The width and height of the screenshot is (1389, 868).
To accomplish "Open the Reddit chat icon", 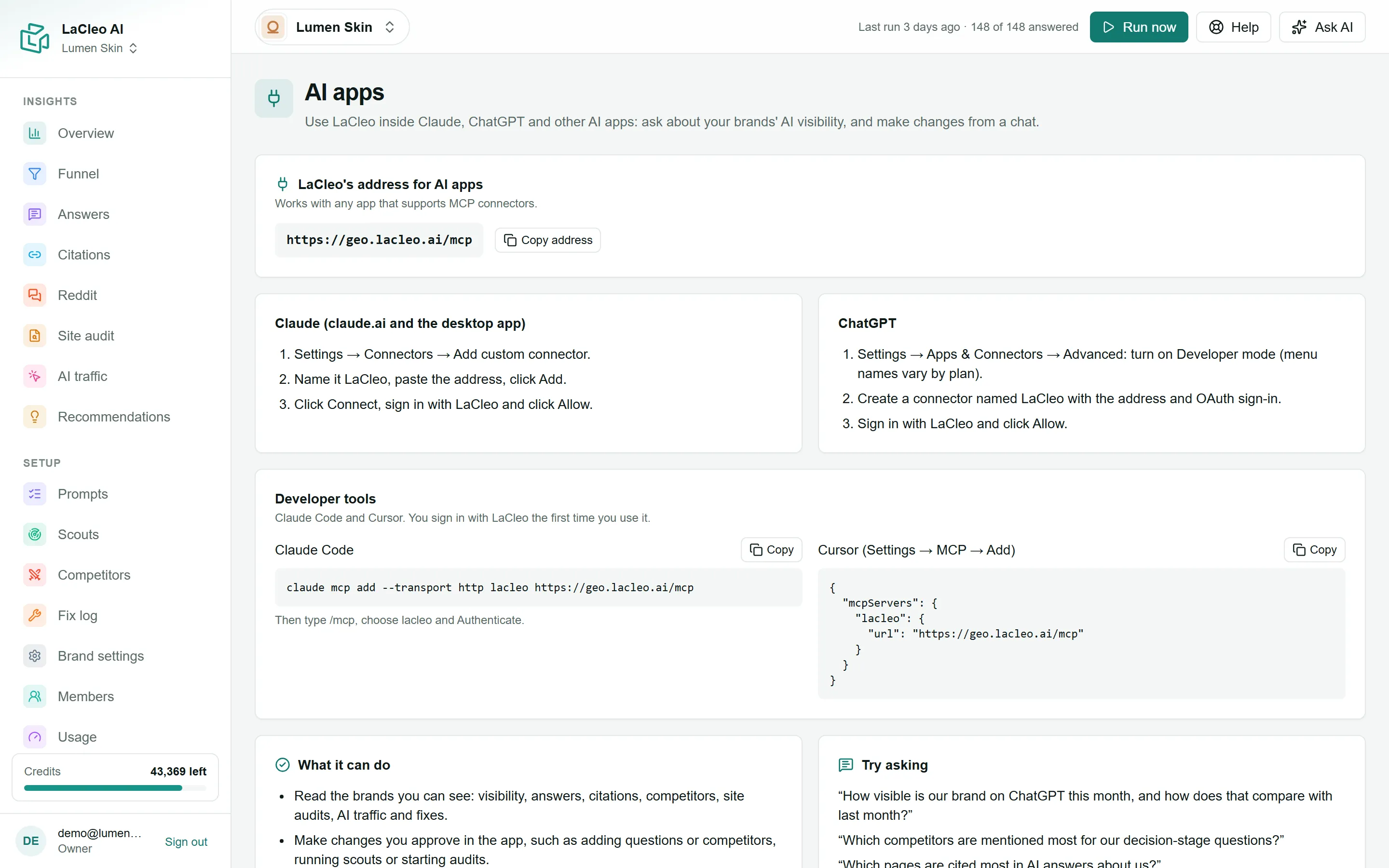I will click(34, 295).
